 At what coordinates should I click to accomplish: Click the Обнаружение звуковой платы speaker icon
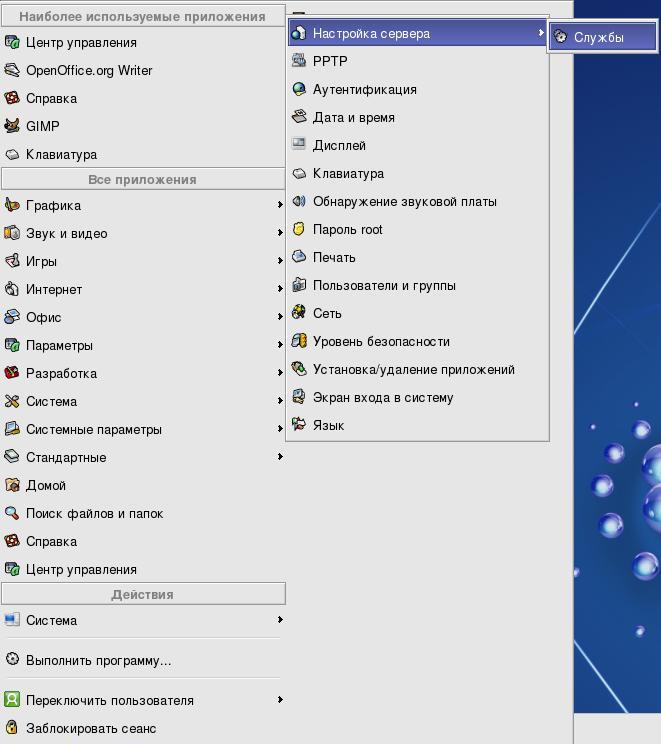[x=299, y=201]
